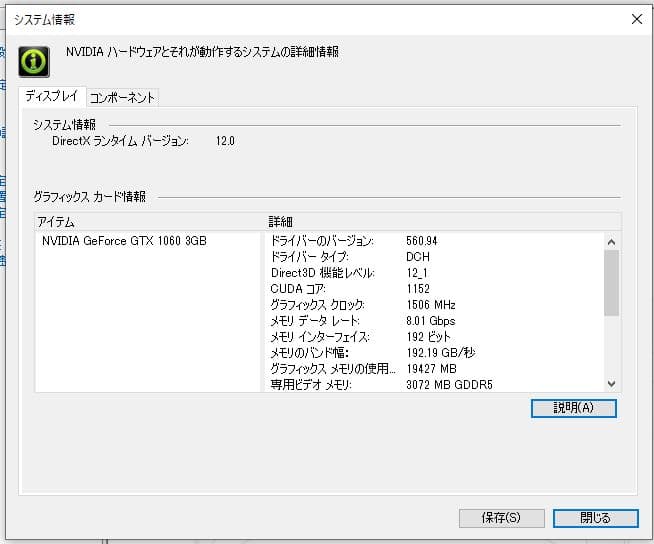
Task: Click the CUDA core count 1152
Action: coord(418,289)
